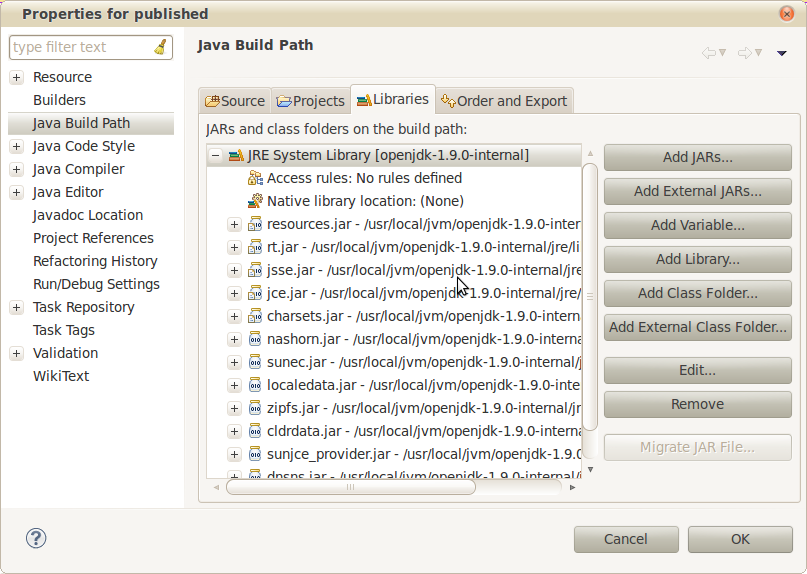Select the Native library location icon
807x574 pixels.
[x=255, y=201]
